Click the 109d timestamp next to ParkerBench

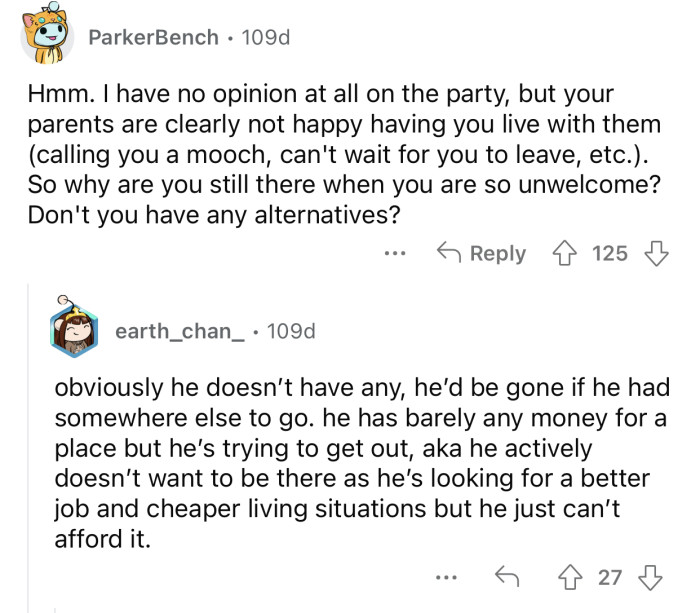tap(266, 38)
